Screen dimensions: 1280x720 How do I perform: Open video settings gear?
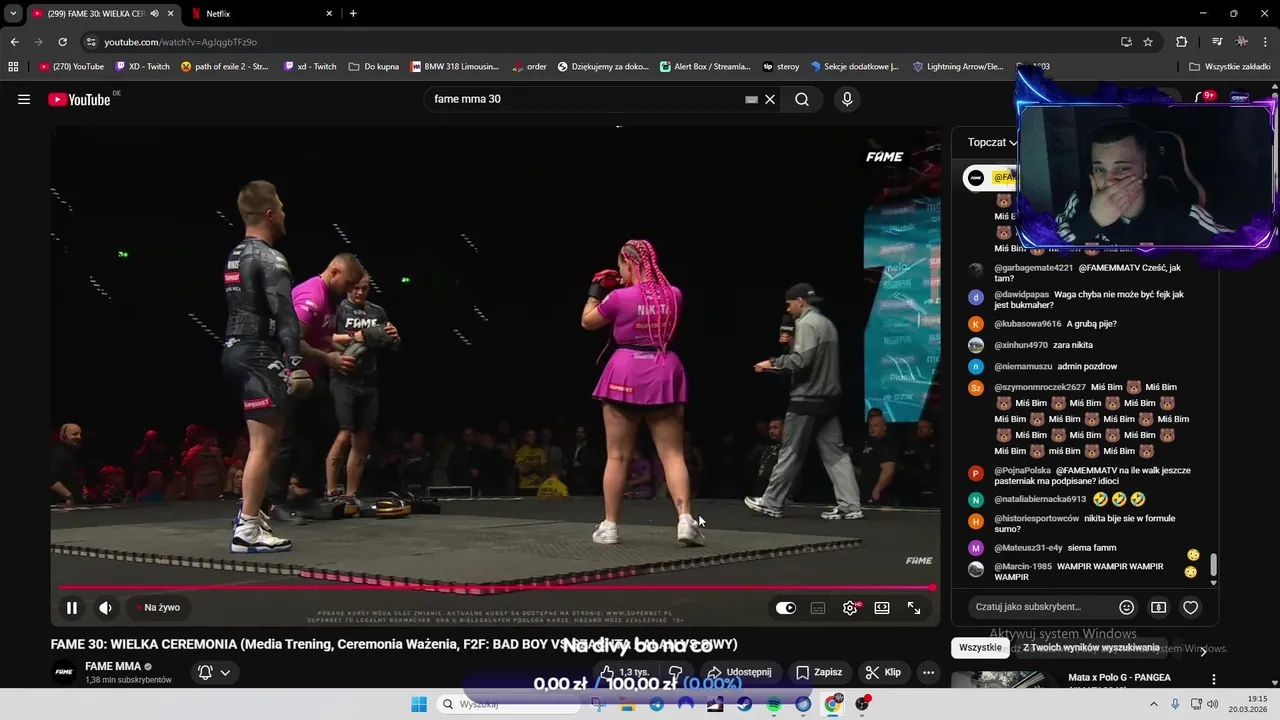click(x=850, y=607)
